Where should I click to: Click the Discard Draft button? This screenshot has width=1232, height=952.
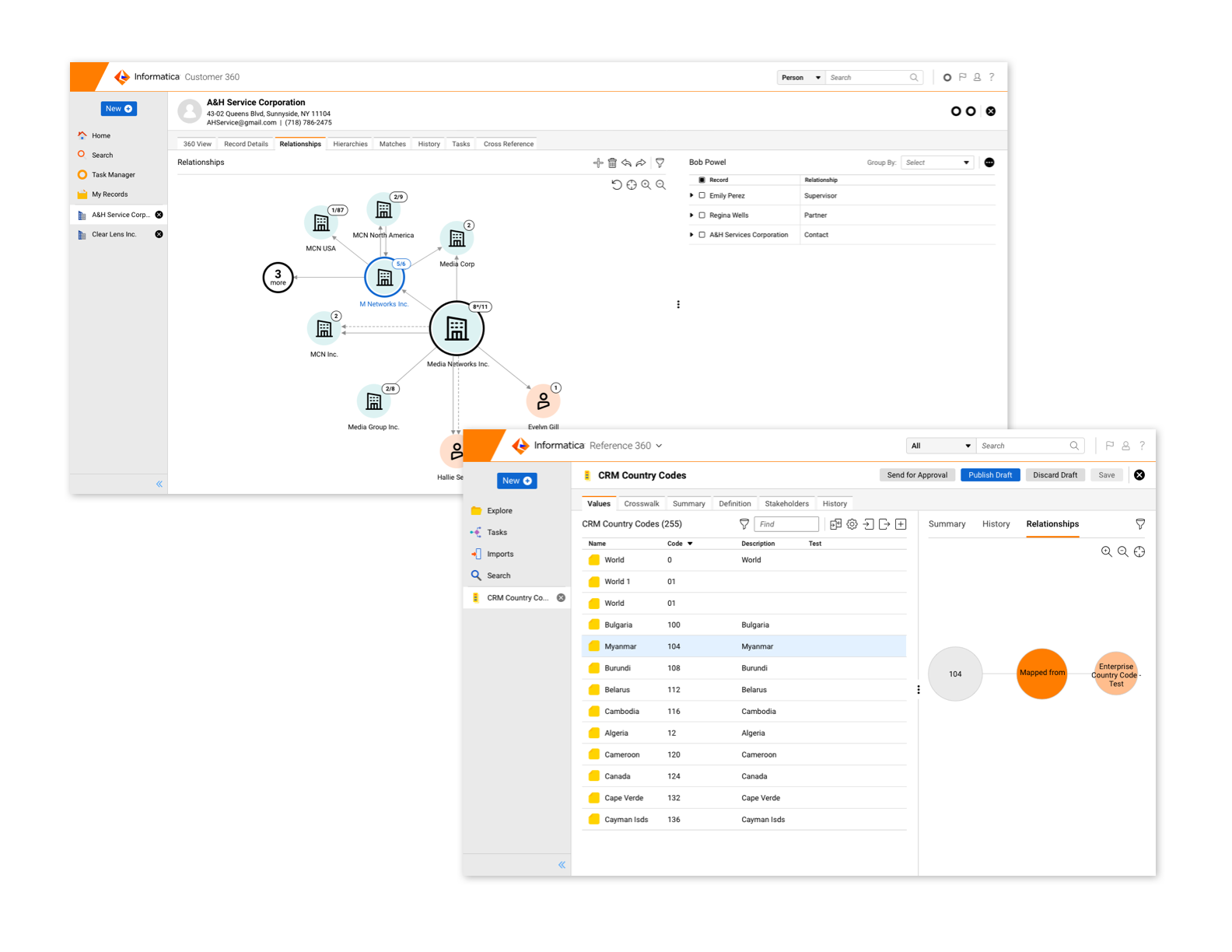tap(1055, 475)
